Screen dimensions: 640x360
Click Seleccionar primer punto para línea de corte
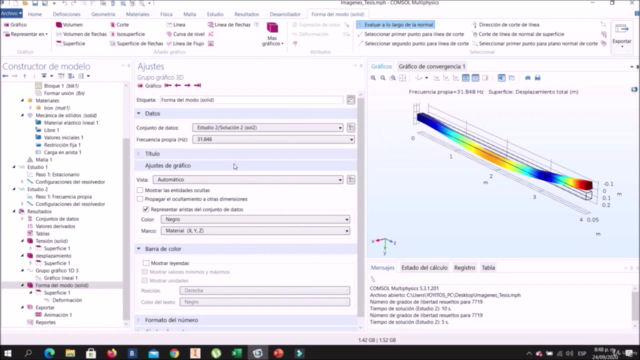tap(411, 34)
